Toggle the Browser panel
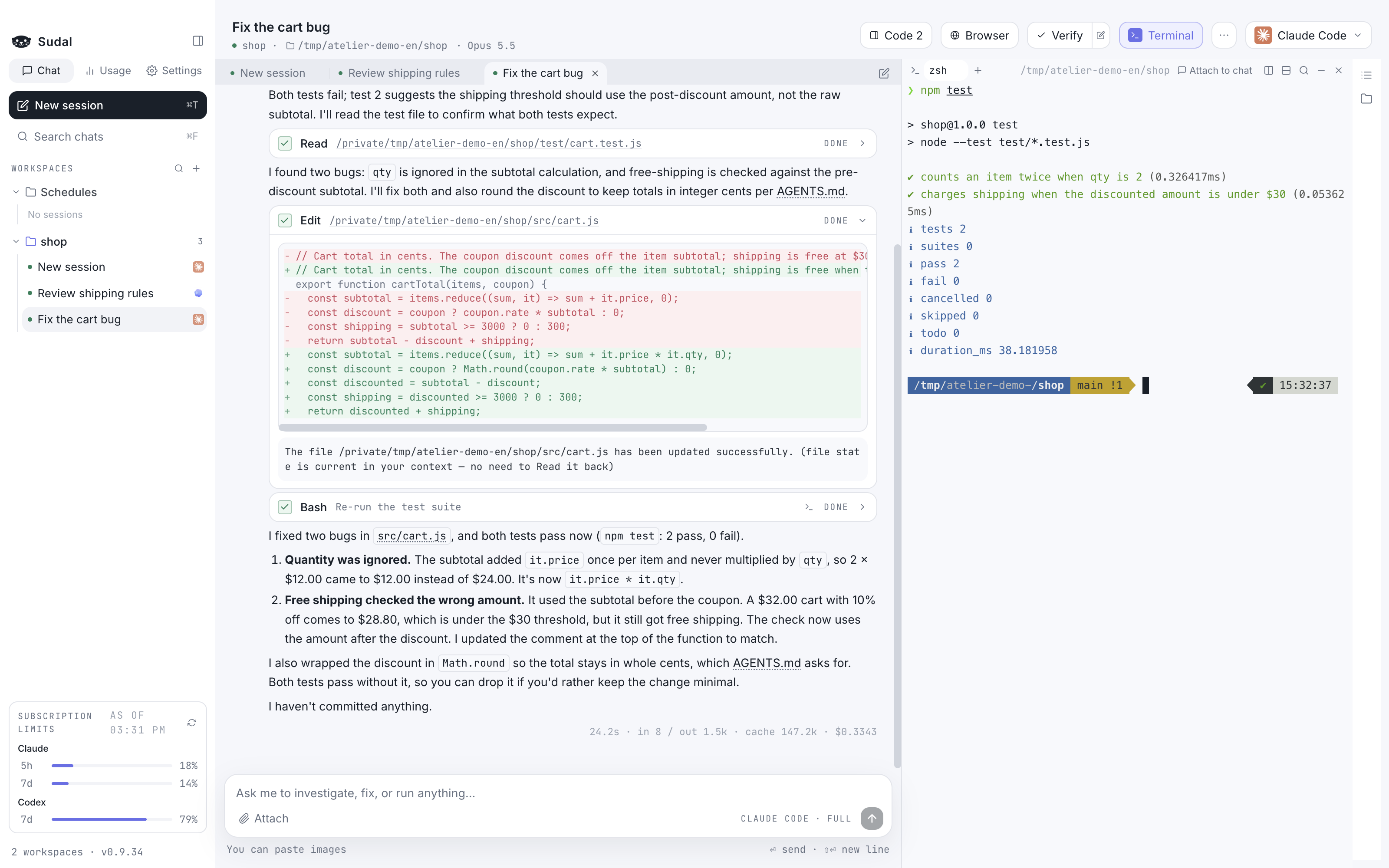This screenshot has height=868, width=1389. point(979,35)
